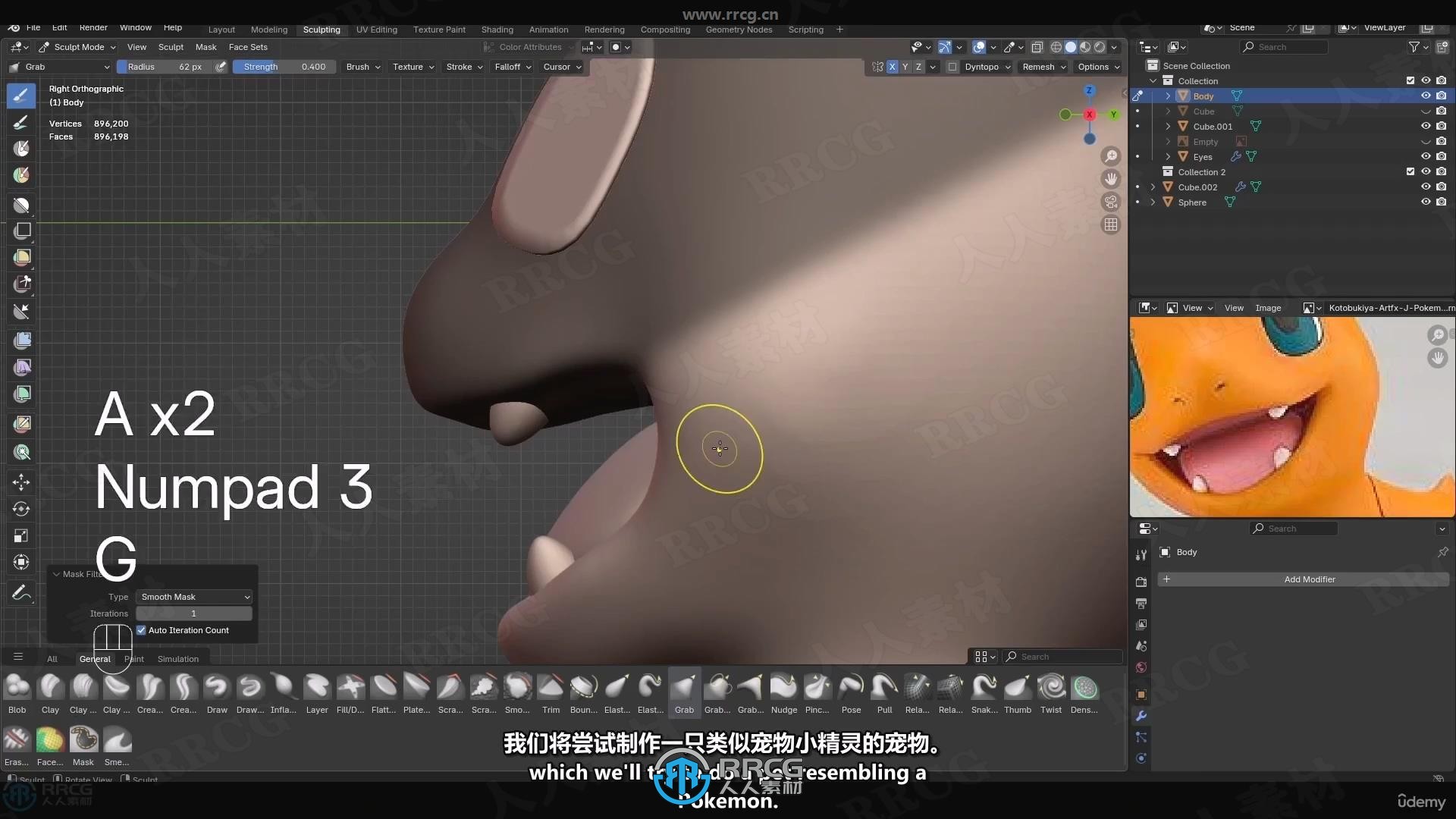Viewport: 1456px width, 819px height.
Task: Open the File menu
Action: (x=33, y=27)
